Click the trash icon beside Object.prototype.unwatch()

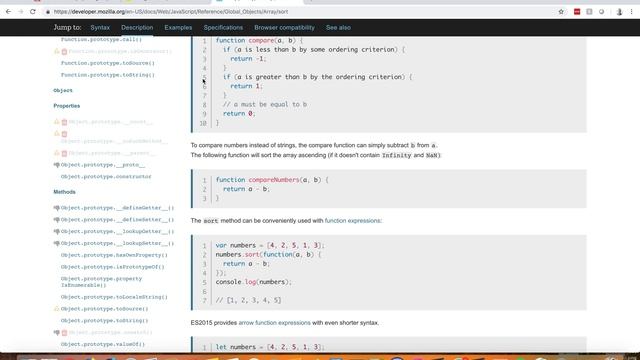64,333
